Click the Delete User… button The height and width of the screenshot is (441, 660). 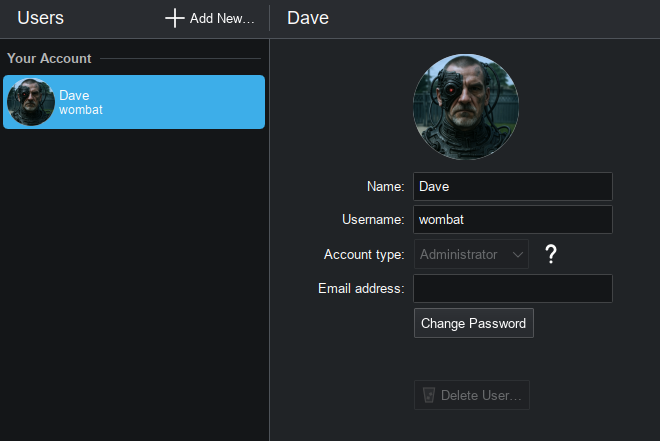click(472, 395)
